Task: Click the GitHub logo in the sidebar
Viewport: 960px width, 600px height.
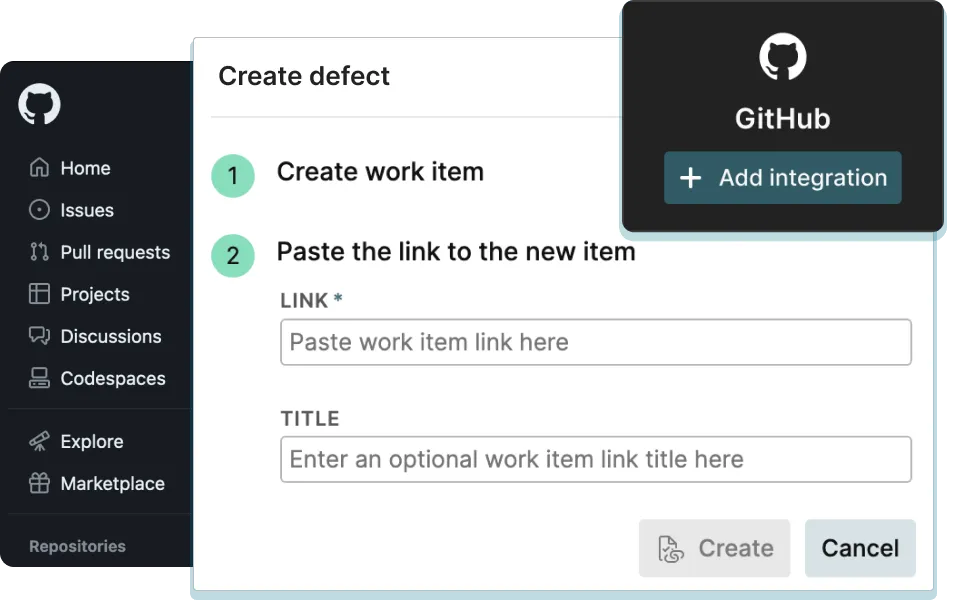Action: coord(40,104)
